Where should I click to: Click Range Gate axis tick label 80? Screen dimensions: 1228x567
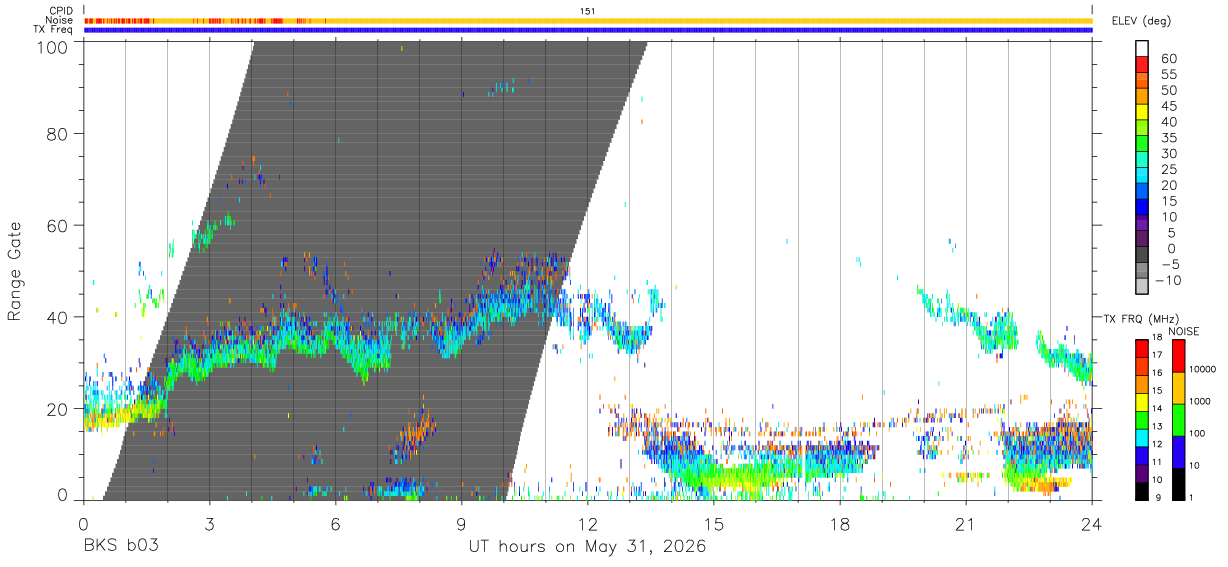(60, 134)
